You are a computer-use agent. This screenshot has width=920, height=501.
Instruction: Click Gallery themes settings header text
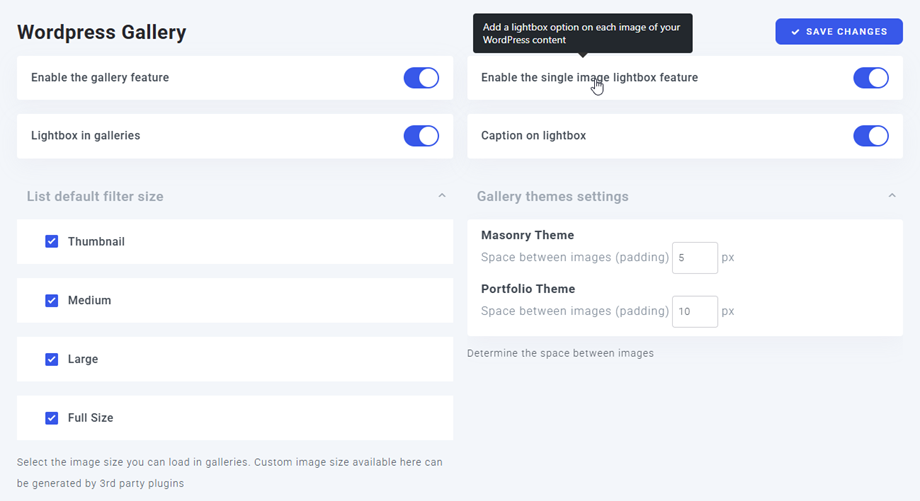pyautogui.click(x=552, y=197)
